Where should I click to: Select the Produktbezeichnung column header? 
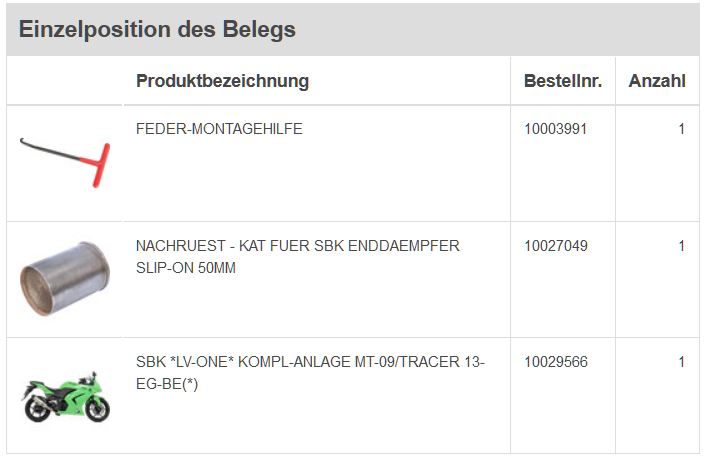click(x=222, y=81)
